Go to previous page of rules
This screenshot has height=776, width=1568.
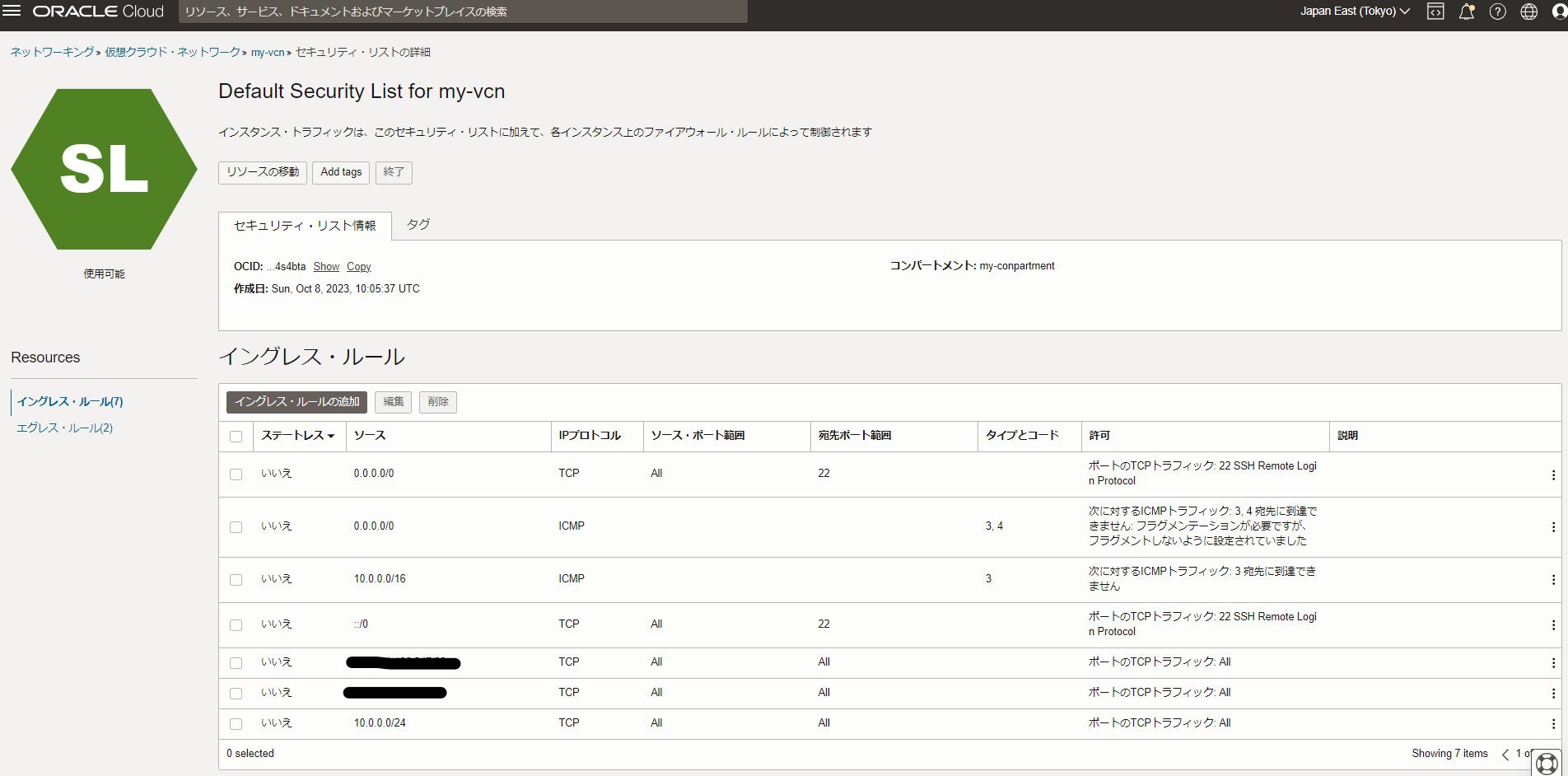coord(1505,754)
